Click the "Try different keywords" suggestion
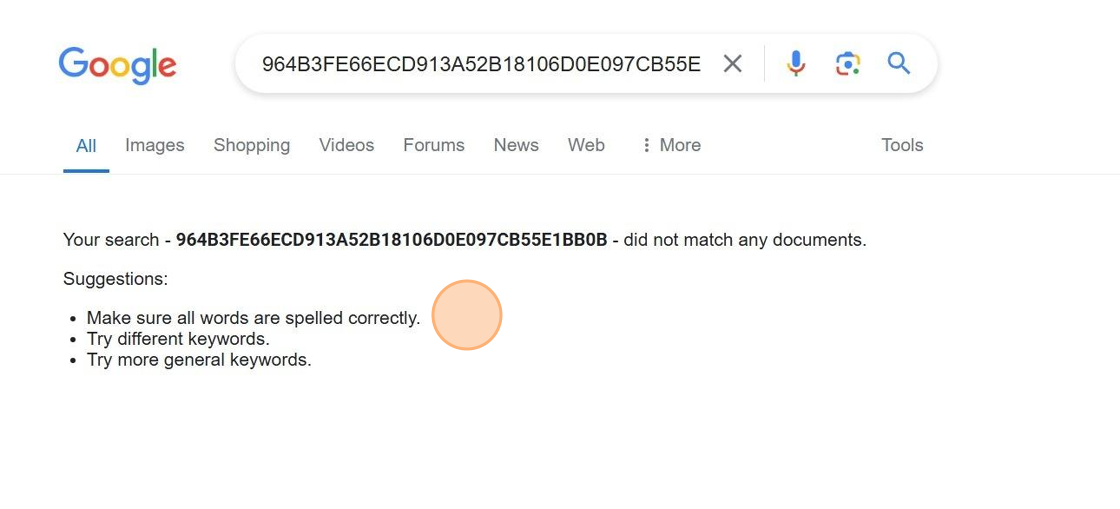Viewport: 1120px width, 509px height. tap(178, 339)
